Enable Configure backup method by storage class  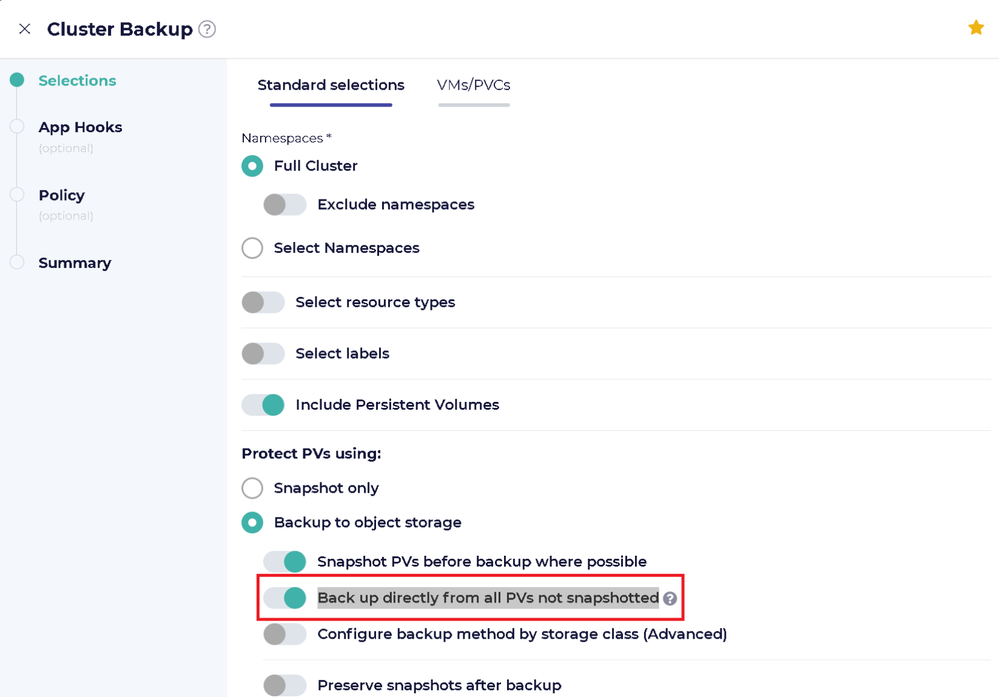click(285, 634)
